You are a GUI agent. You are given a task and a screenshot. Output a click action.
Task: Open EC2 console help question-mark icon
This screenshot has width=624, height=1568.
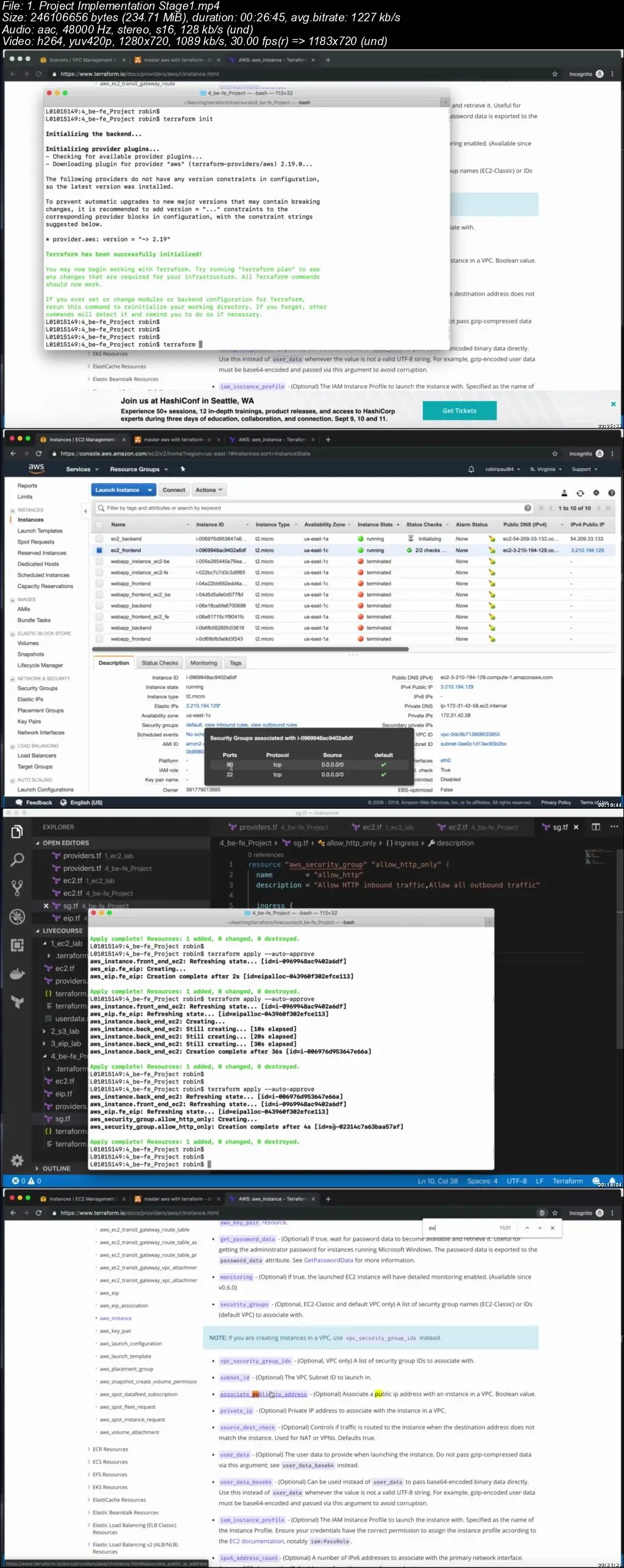tap(611, 493)
